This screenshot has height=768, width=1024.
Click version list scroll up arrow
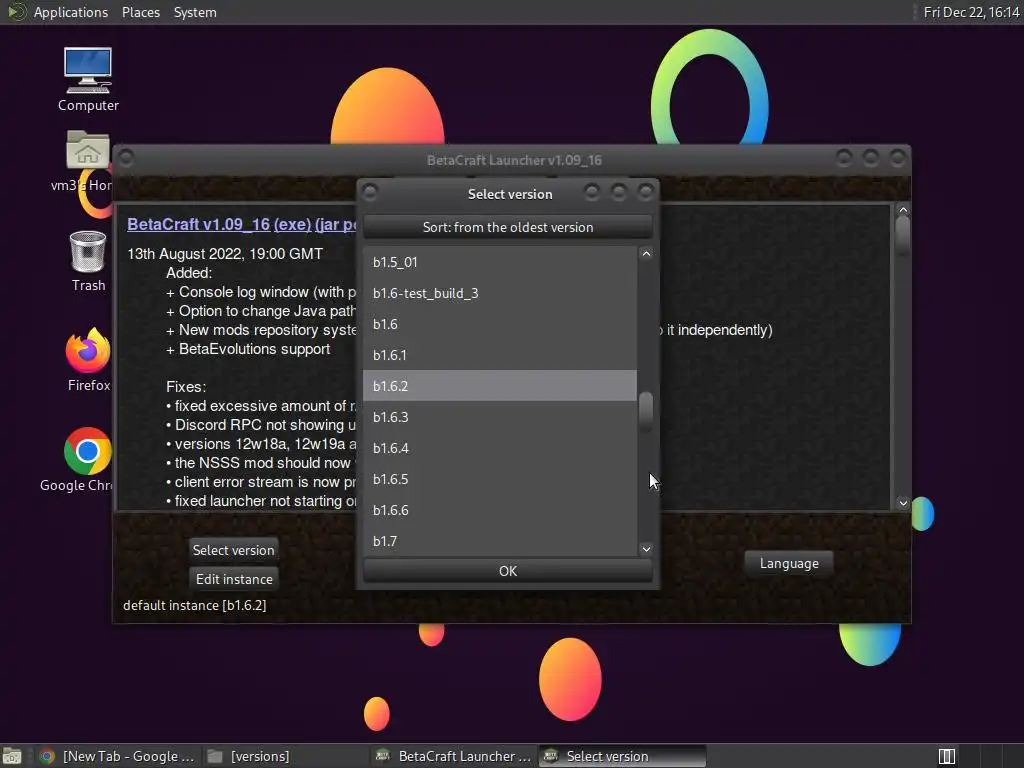(x=646, y=253)
